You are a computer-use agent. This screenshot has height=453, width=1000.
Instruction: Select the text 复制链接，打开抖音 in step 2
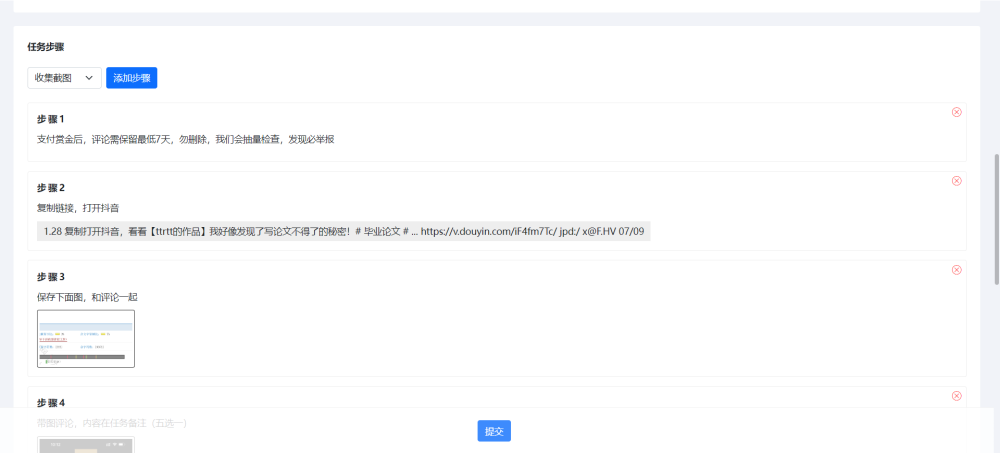tap(78, 208)
